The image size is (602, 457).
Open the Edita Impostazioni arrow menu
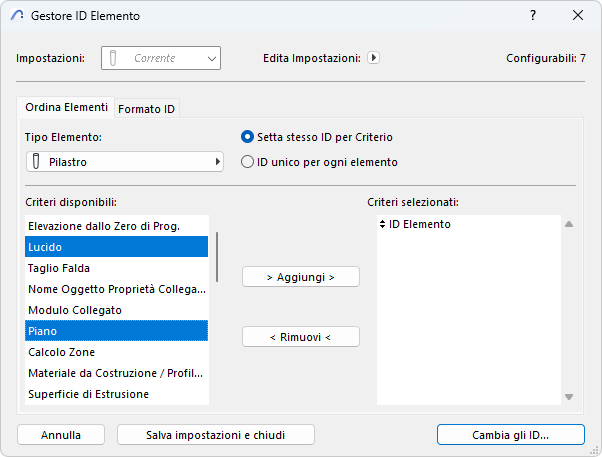373,58
